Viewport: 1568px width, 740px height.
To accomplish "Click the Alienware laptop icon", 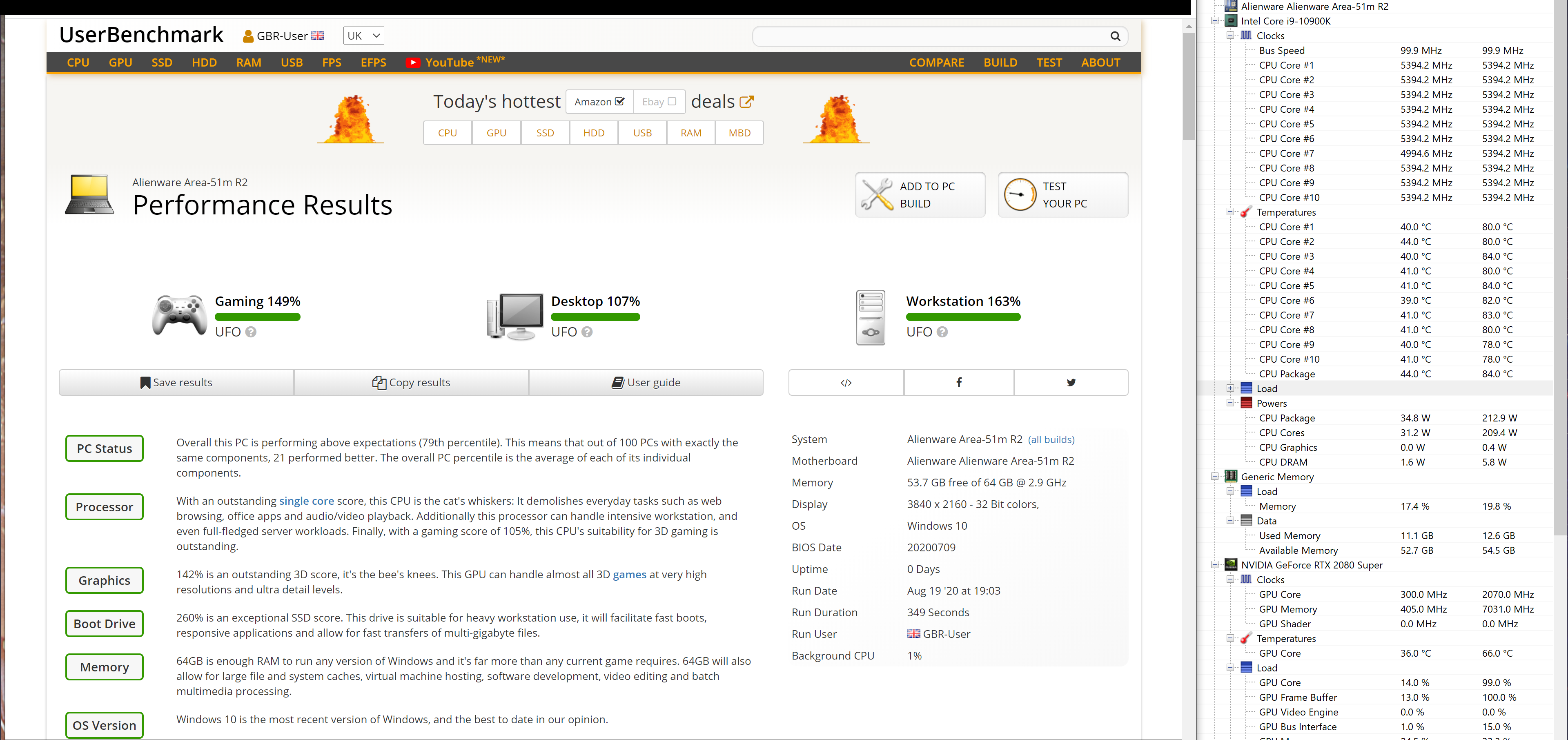I will click(x=89, y=195).
